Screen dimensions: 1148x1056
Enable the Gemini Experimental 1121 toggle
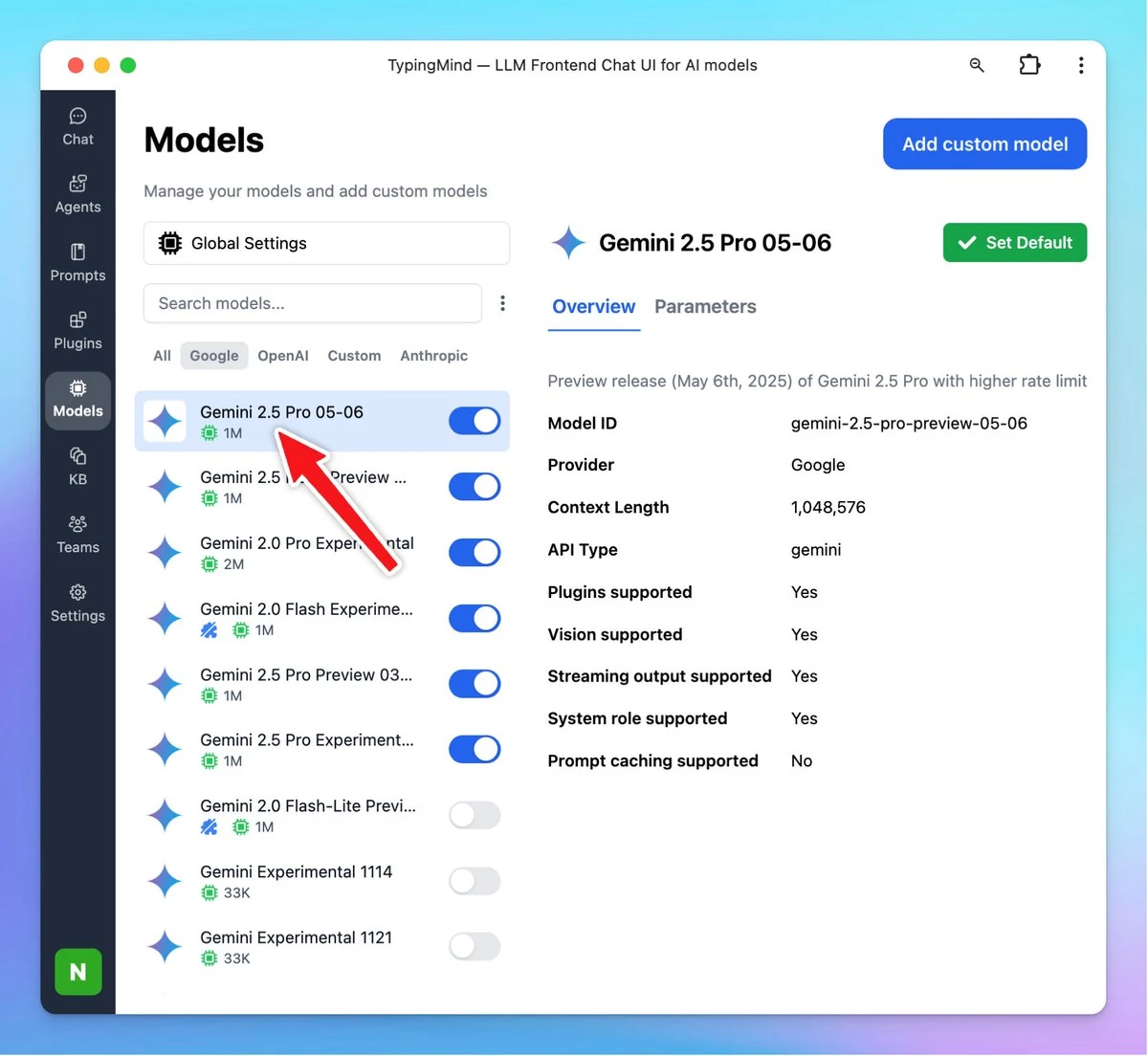(x=475, y=947)
